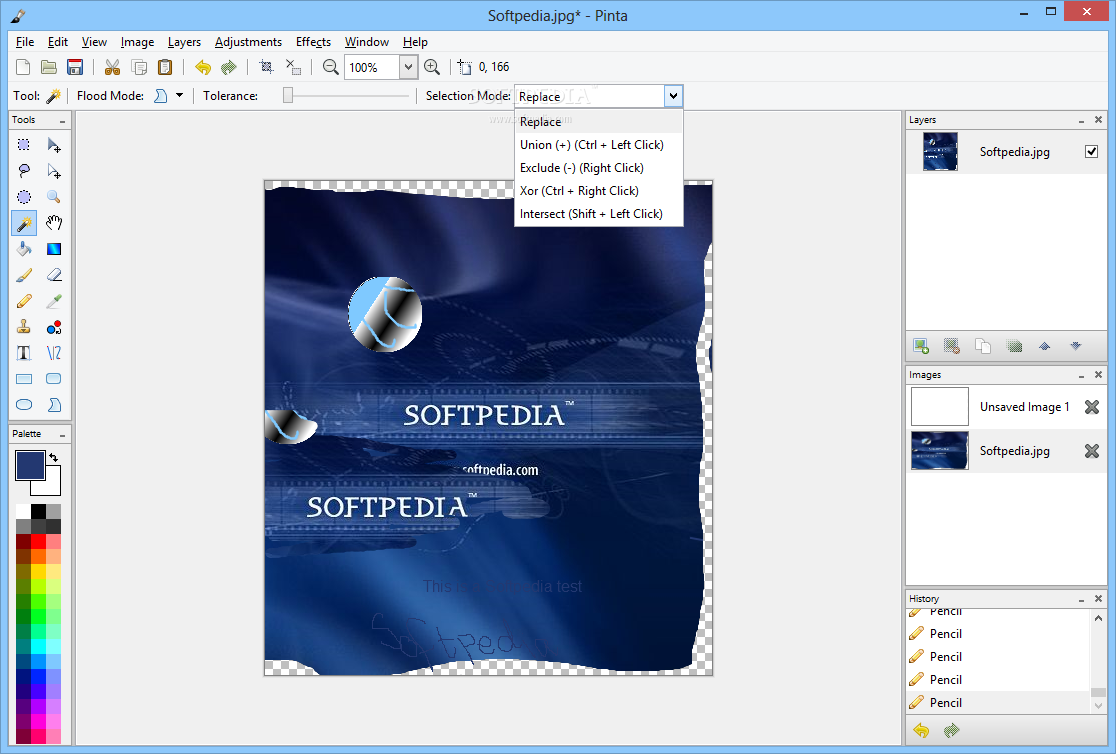Minimize the Tools panel
Screen dimensions: 1116x754
[x=63, y=121]
